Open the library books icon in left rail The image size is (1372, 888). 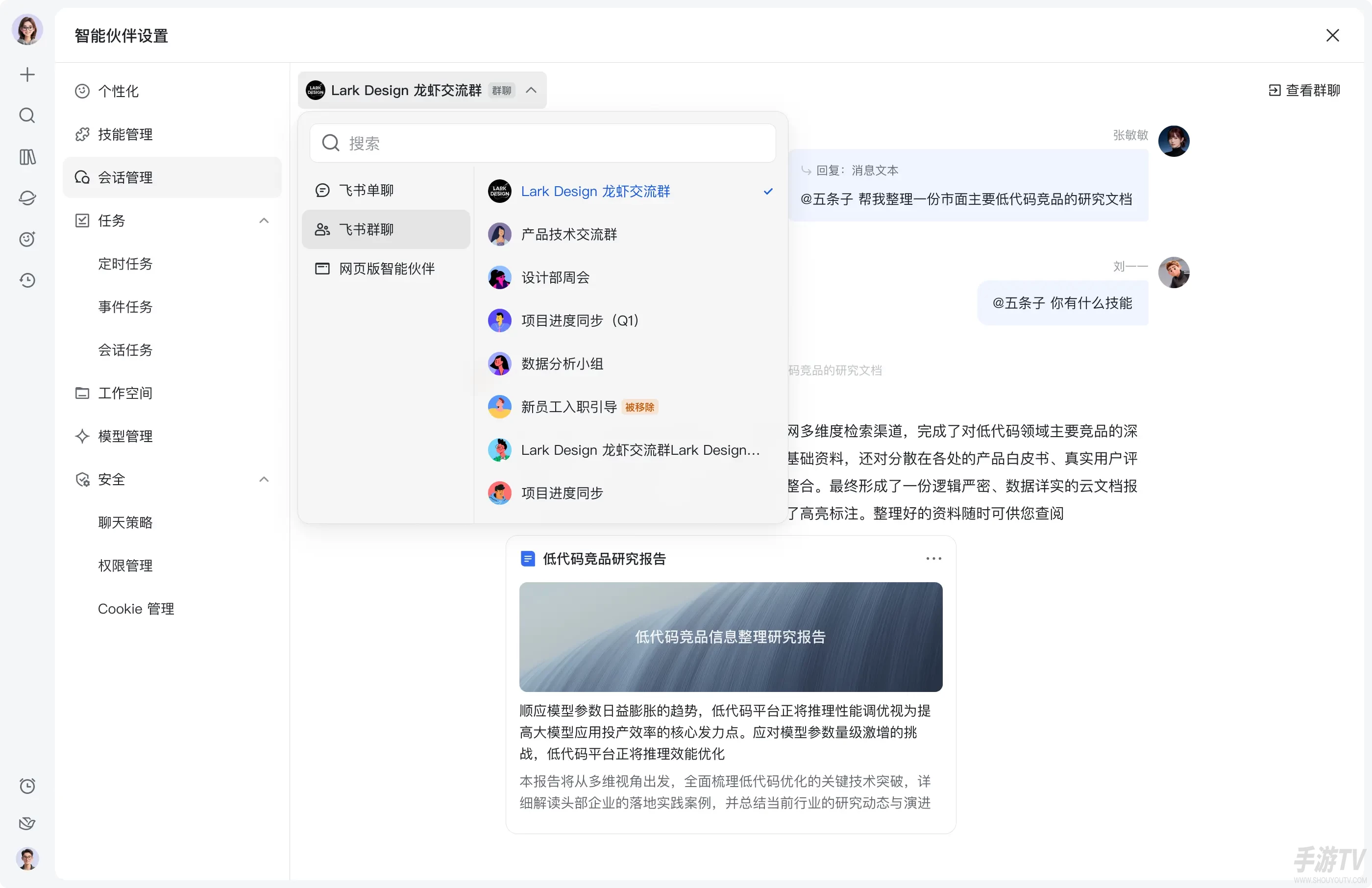point(27,157)
